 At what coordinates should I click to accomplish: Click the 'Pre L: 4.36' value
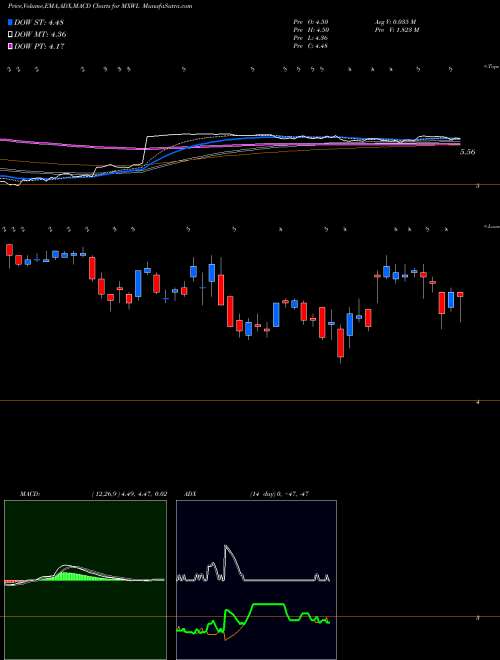pos(311,38)
